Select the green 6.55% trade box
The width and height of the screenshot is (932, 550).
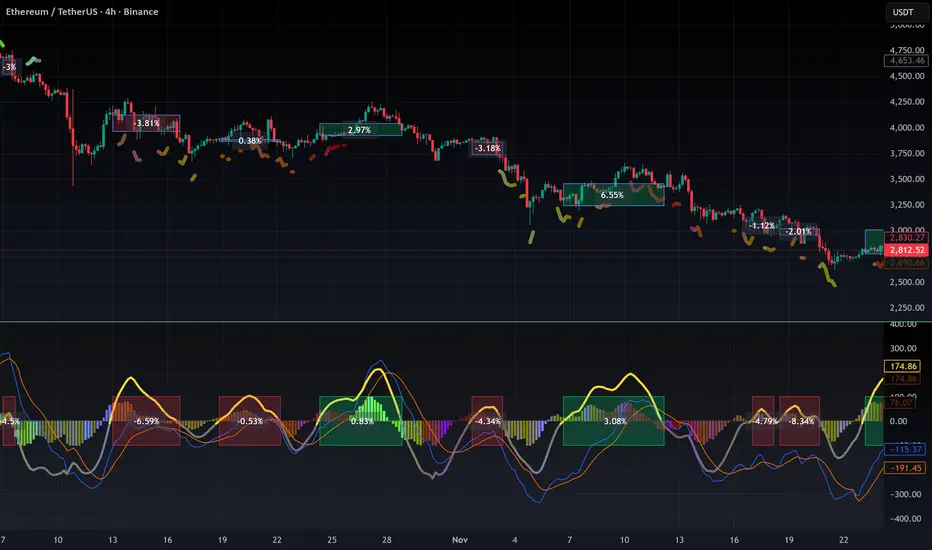coord(613,194)
